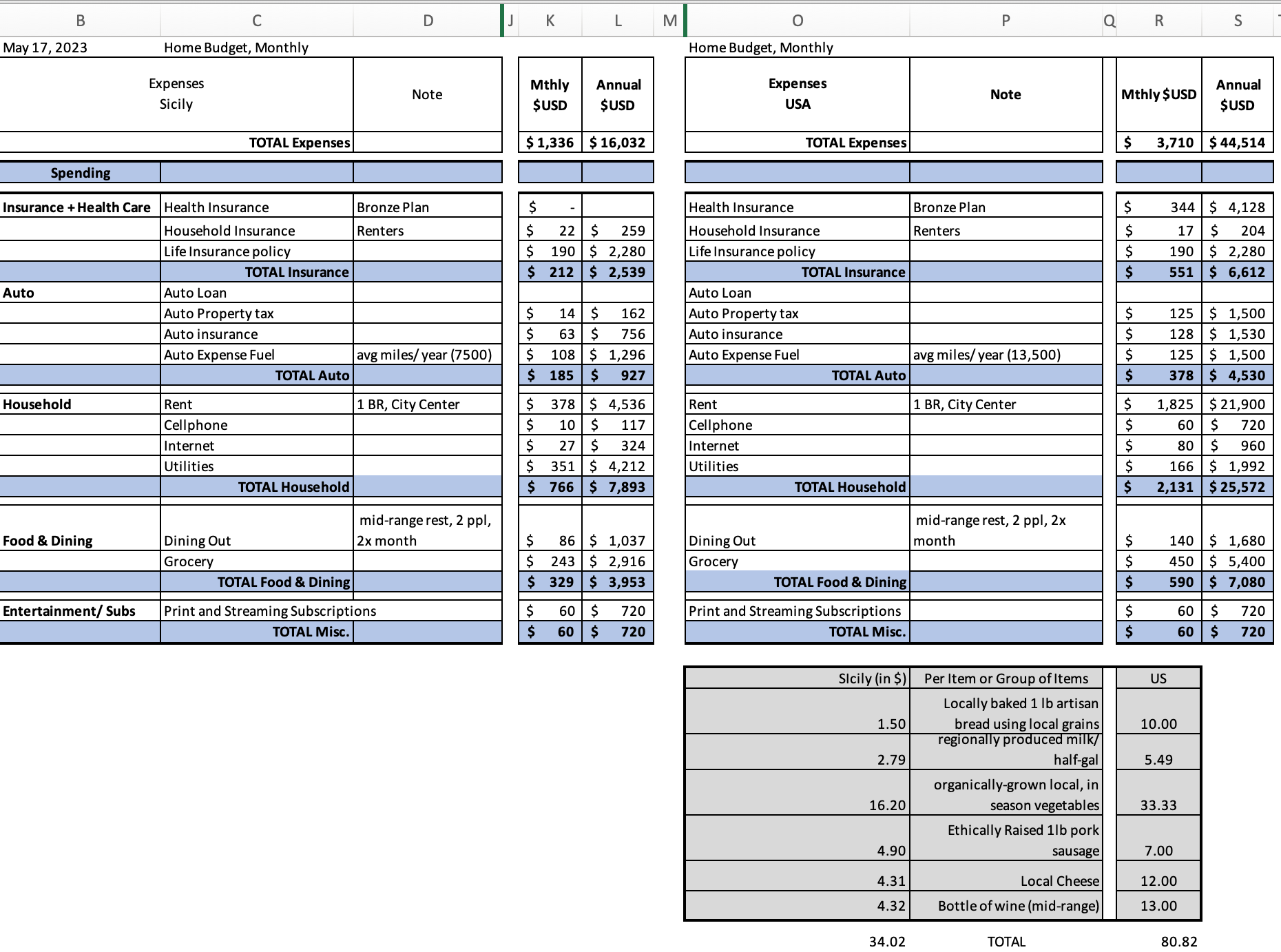Click the Spending section header cell
The image size is (1281, 952).
80,173
